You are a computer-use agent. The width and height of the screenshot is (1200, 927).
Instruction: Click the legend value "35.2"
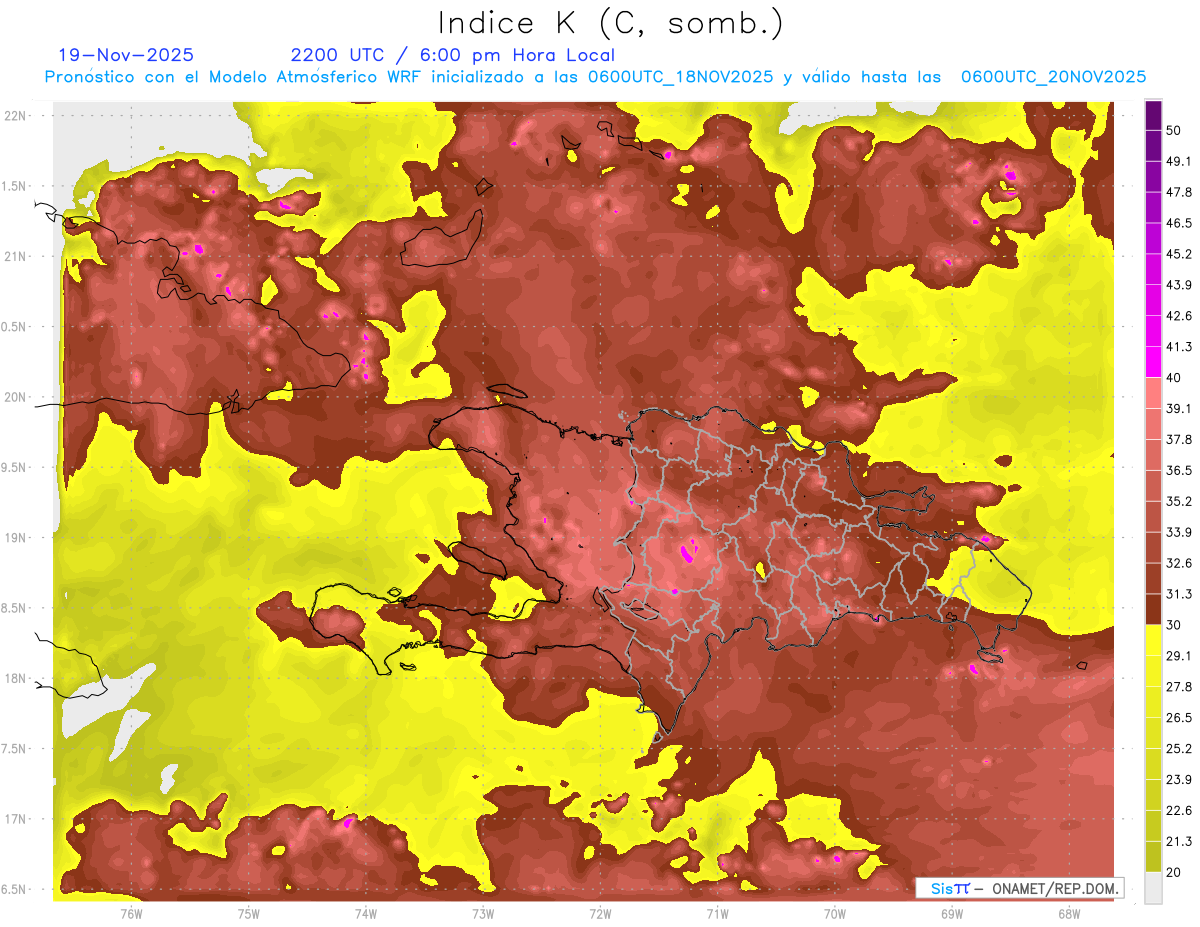[1178, 501]
